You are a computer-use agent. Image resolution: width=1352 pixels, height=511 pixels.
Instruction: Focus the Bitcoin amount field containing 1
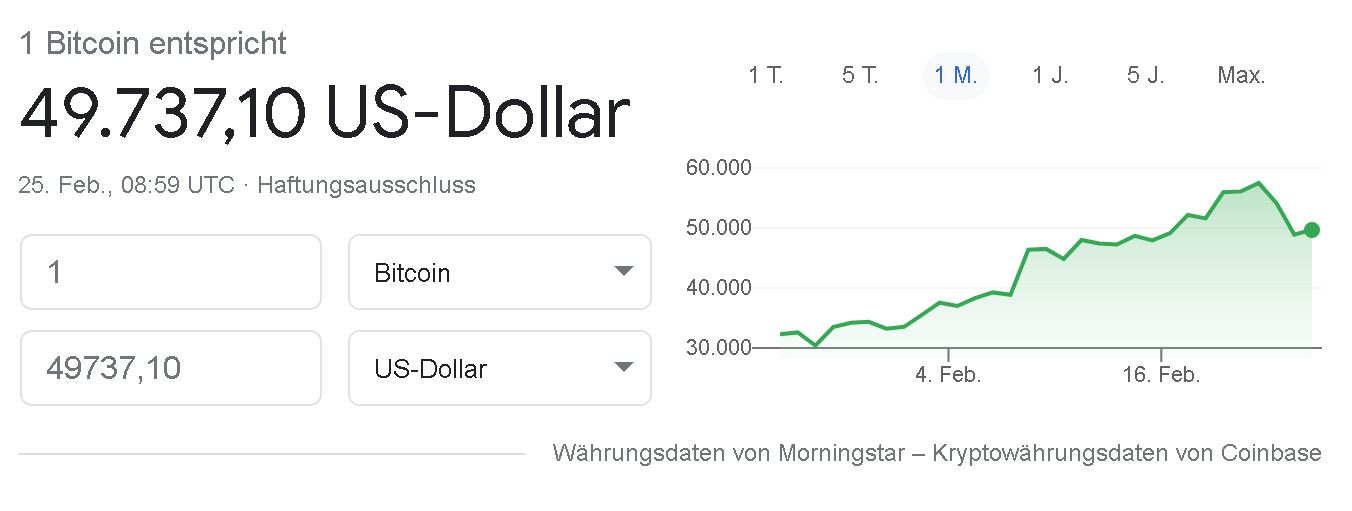(x=171, y=272)
